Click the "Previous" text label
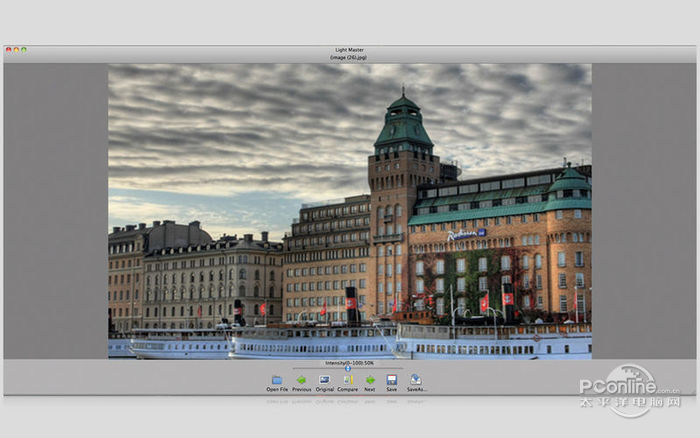Image resolution: width=700 pixels, height=438 pixels. [301, 390]
